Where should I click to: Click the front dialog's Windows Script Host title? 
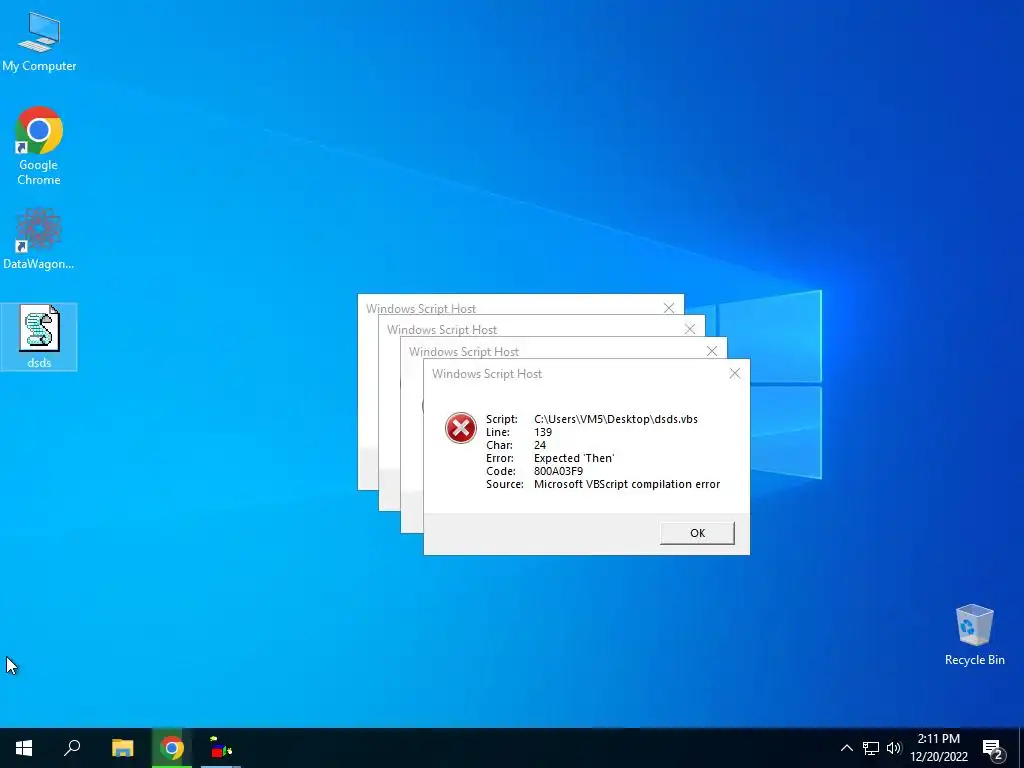(x=487, y=374)
